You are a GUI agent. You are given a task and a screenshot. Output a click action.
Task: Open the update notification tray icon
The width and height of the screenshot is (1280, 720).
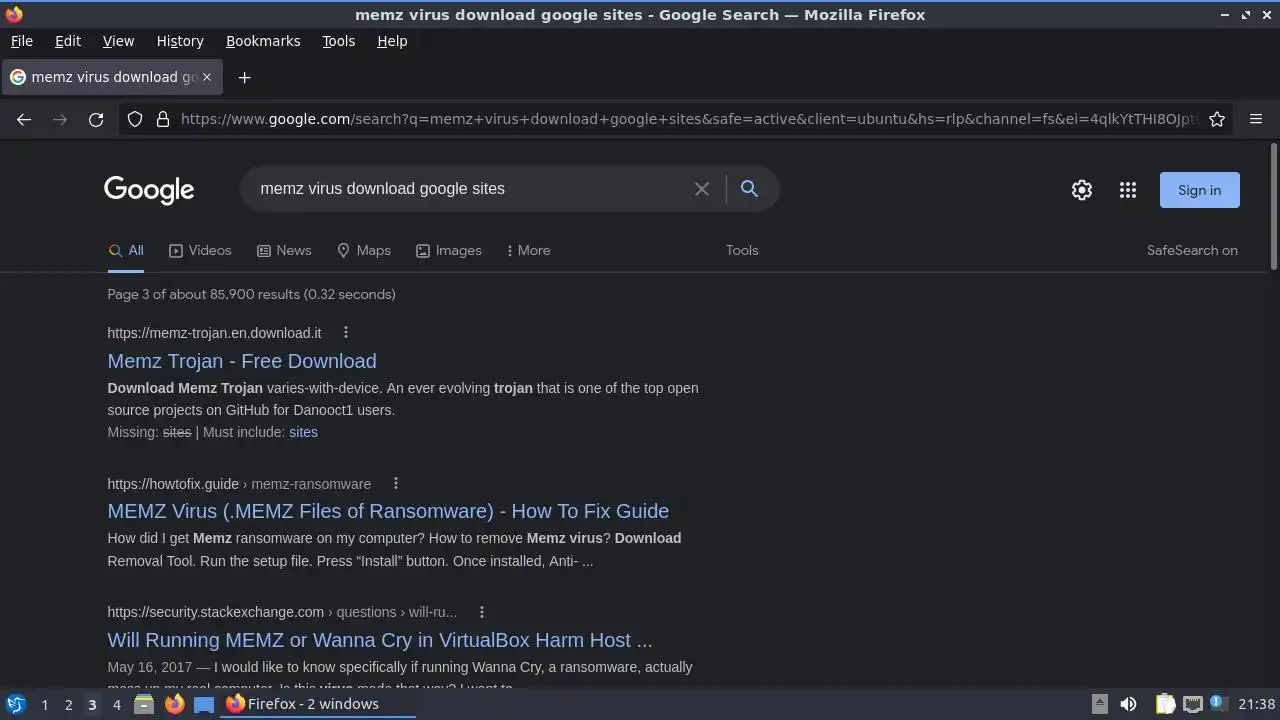pos(1218,704)
